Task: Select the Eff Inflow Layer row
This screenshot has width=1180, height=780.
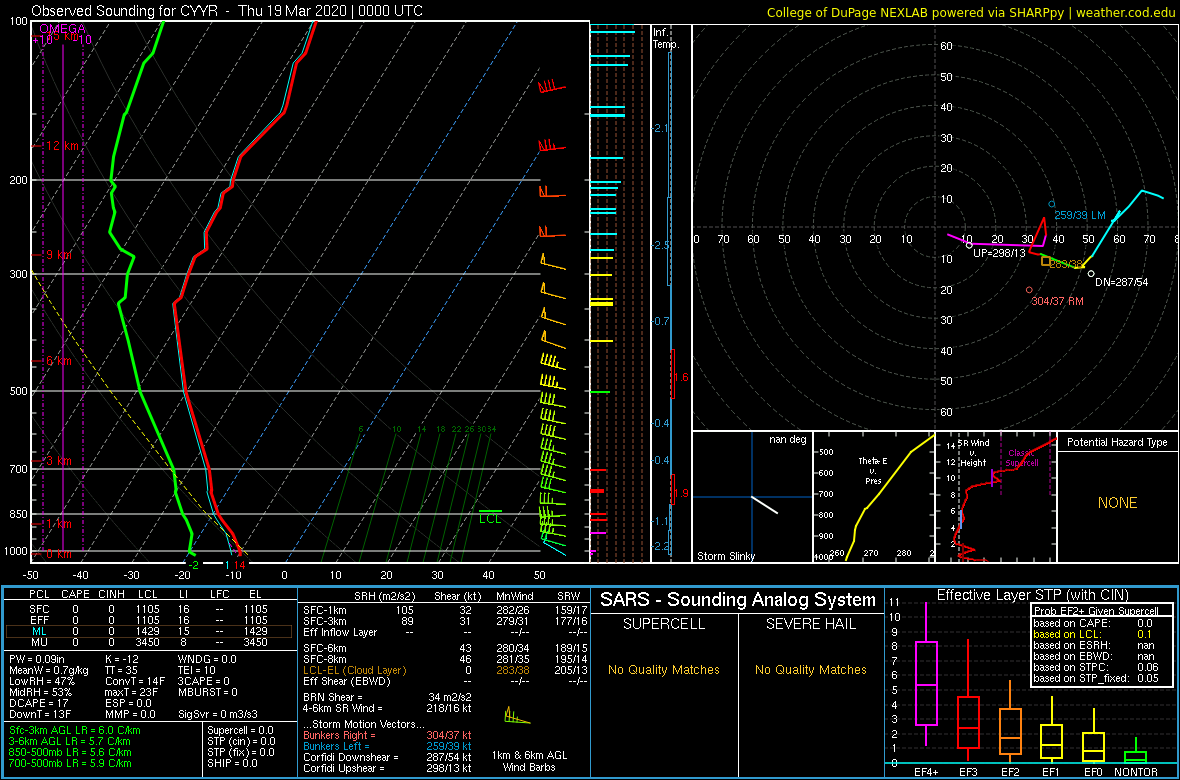Action: [x=444, y=631]
